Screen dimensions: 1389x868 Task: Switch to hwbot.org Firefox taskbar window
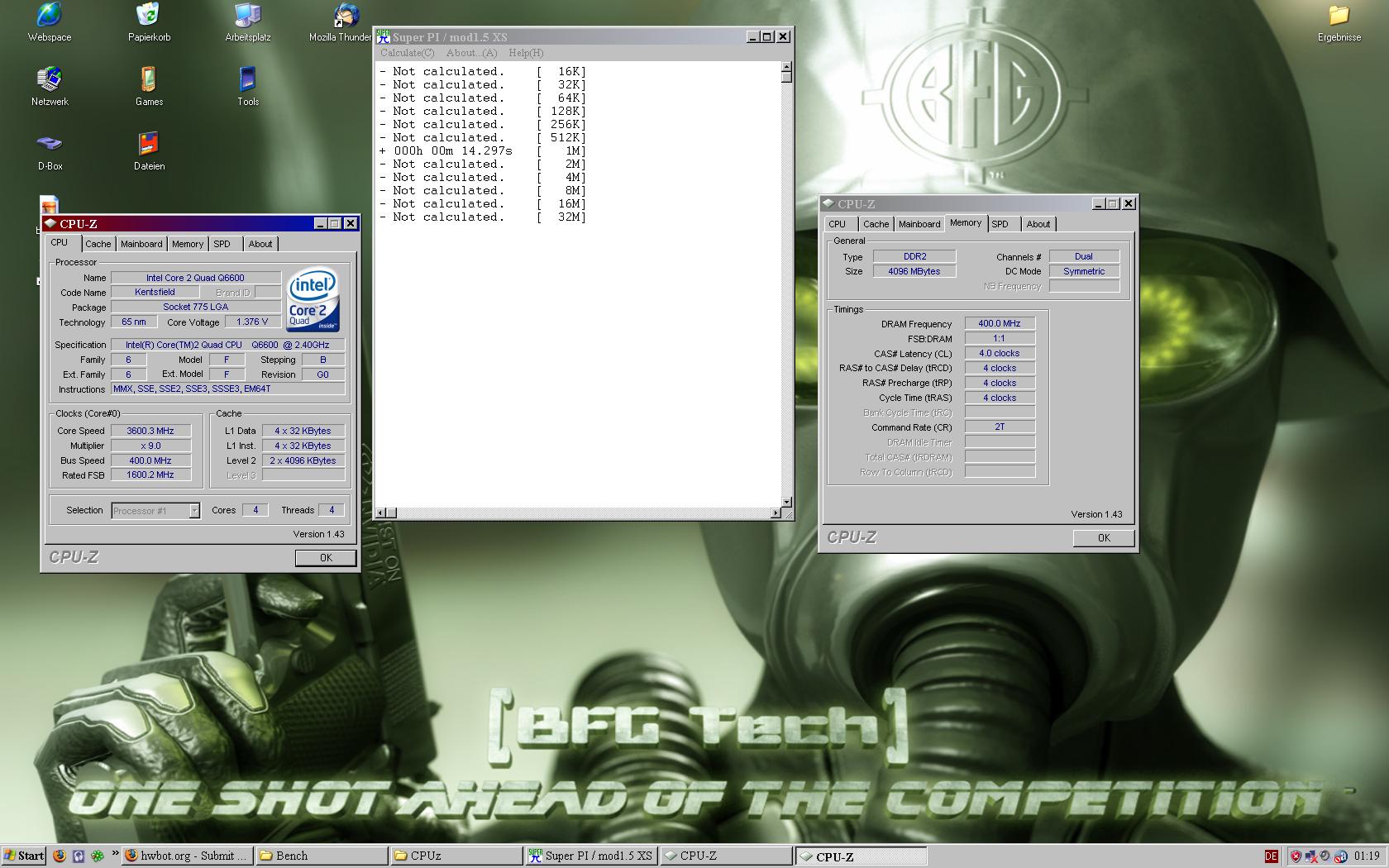pos(188,856)
